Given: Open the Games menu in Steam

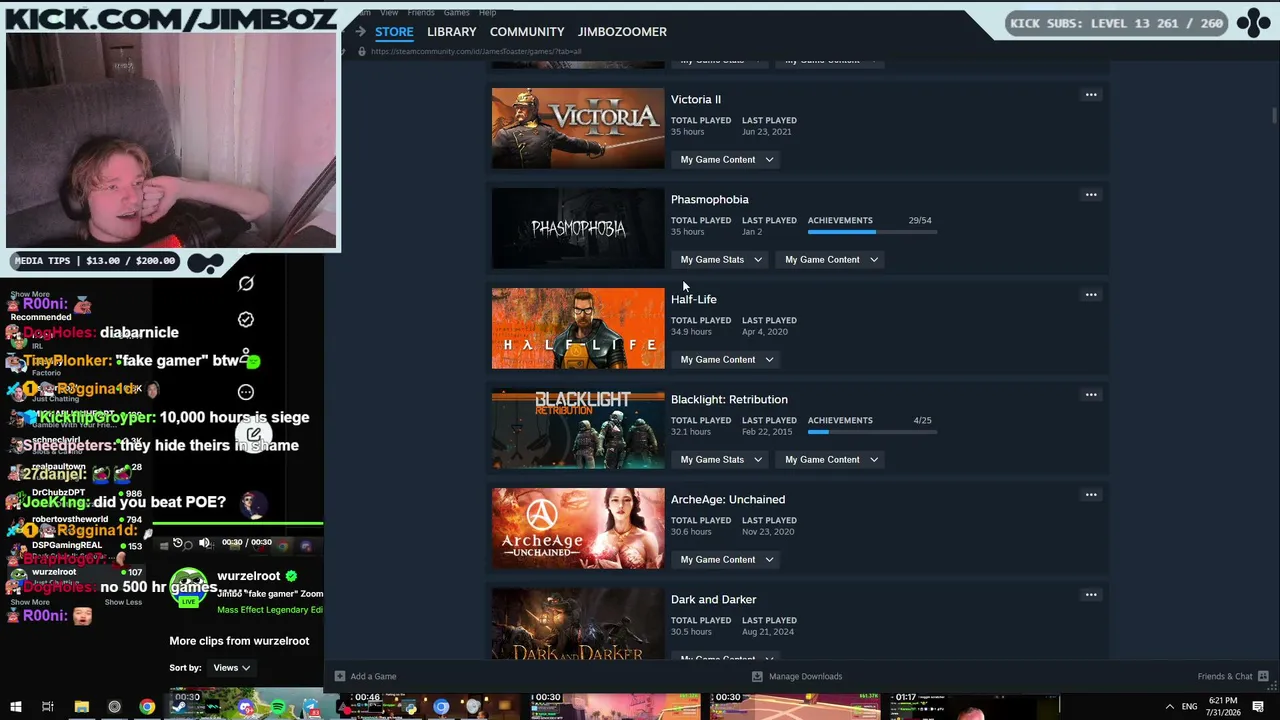Looking at the screenshot, I should click(x=456, y=12).
